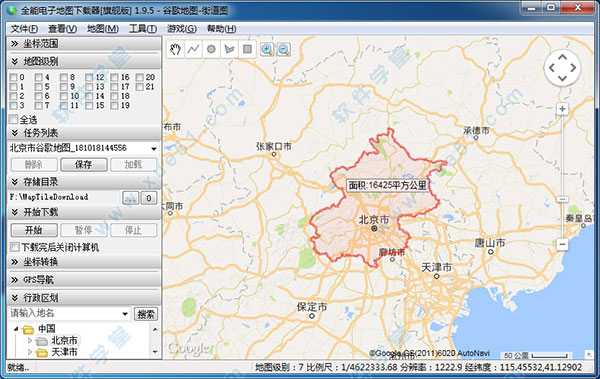Click the 开始 download button

tap(34, 230)
